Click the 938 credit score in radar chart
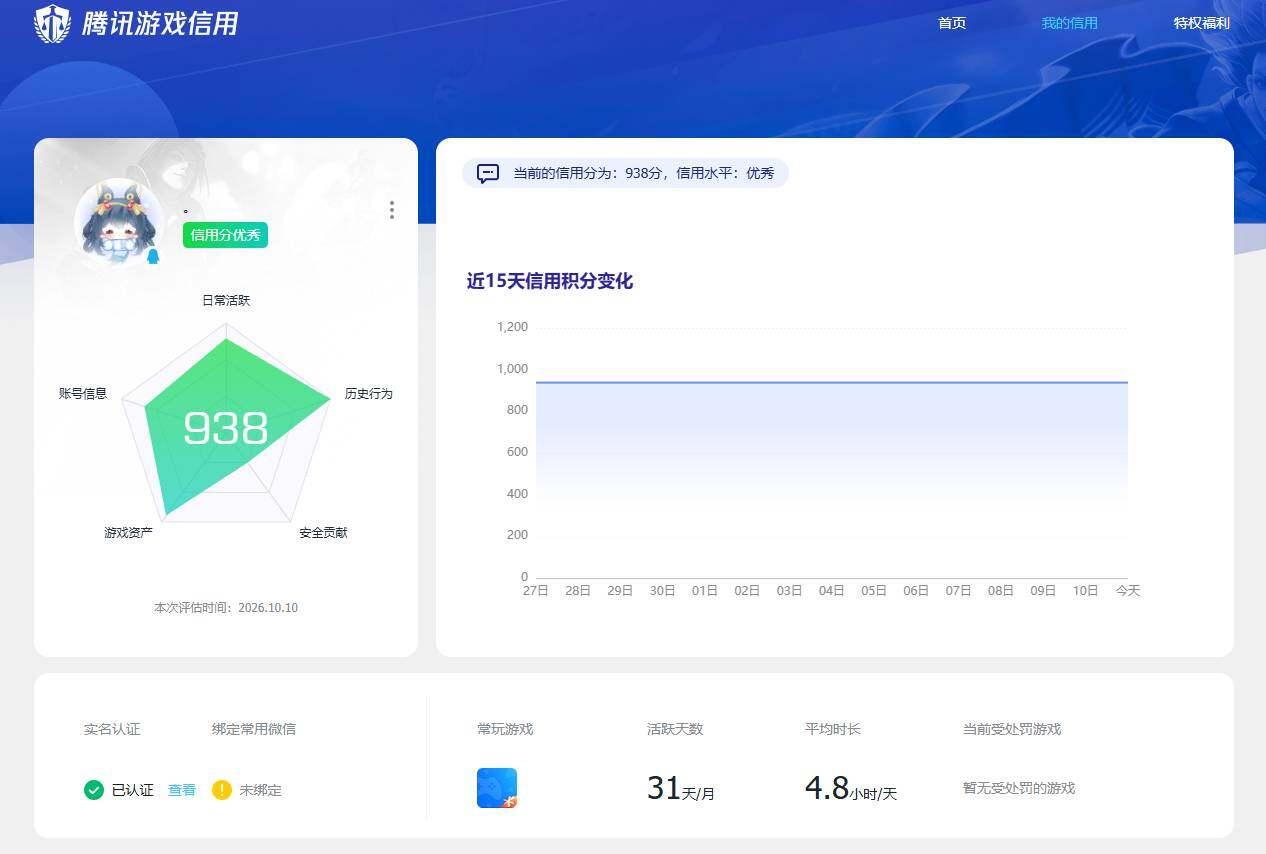The width and height of the screenshot is (1266, 854). point(226,428)
